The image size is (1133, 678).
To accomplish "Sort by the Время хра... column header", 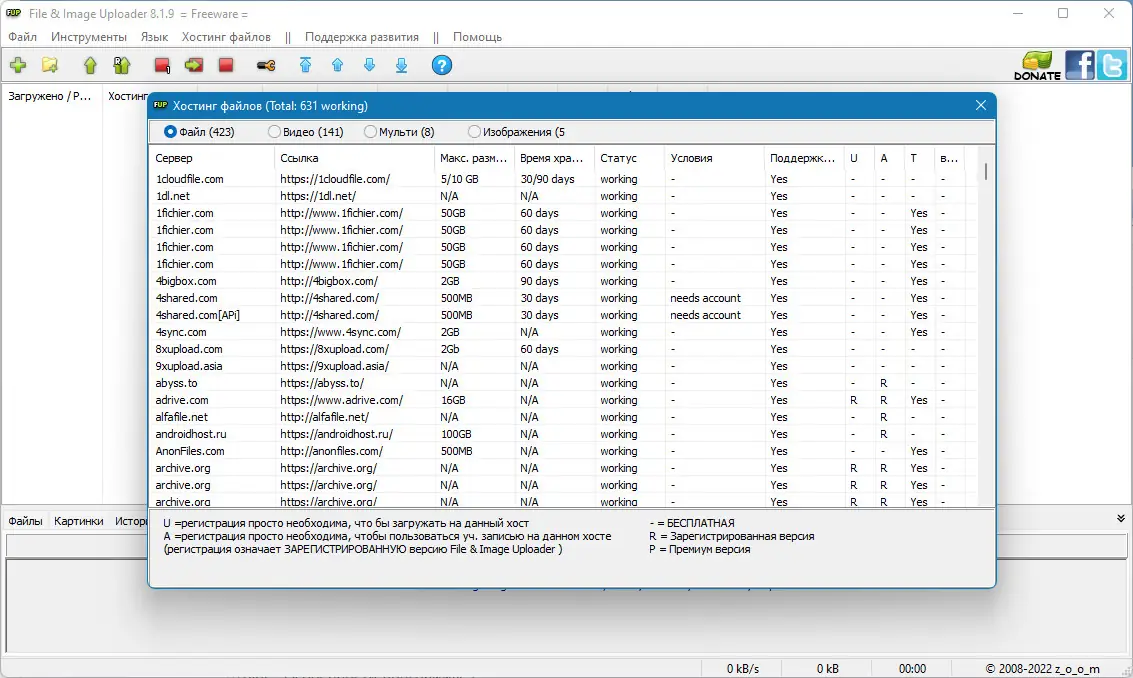I will 553,158.
